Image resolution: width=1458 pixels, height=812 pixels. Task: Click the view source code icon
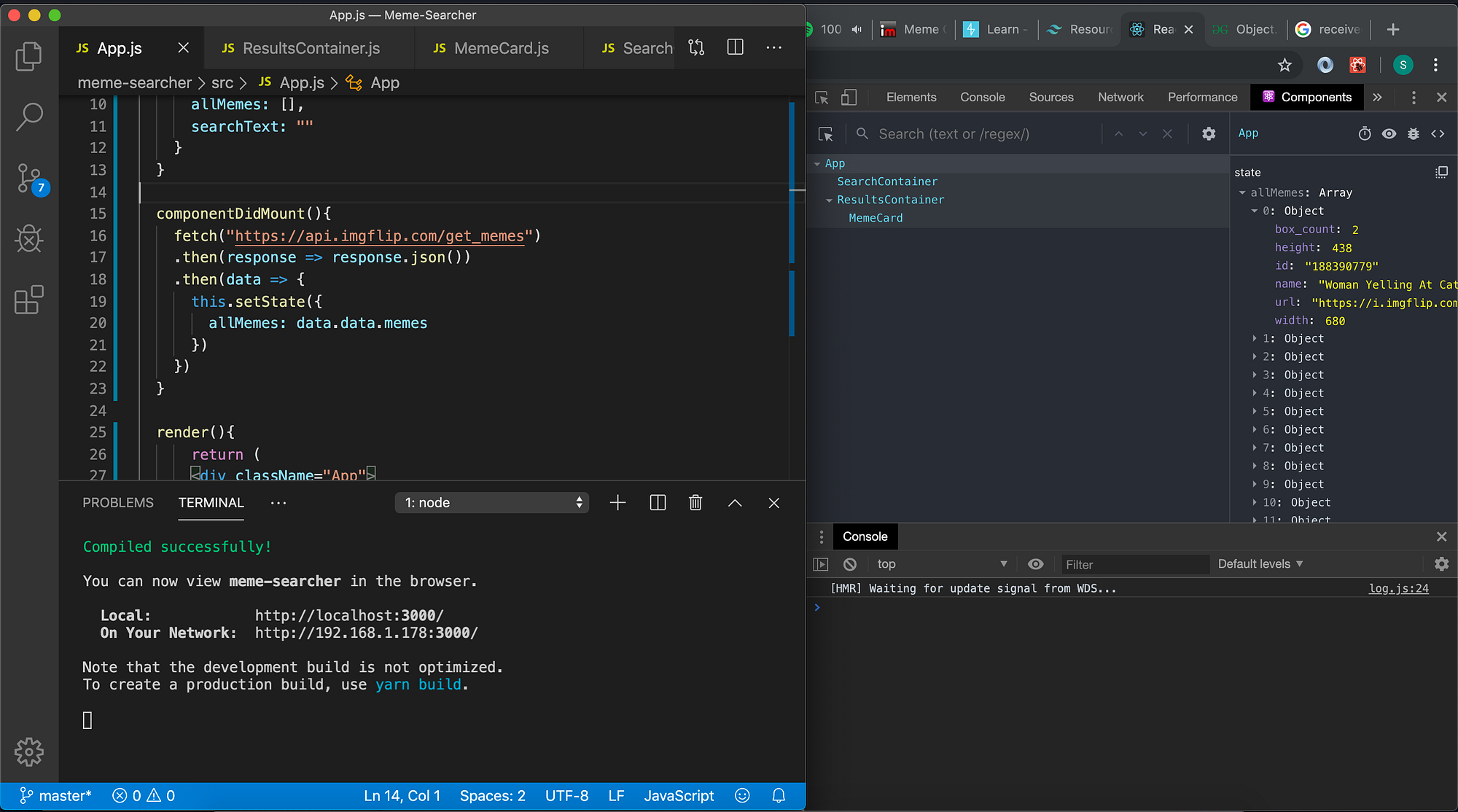1438,133
